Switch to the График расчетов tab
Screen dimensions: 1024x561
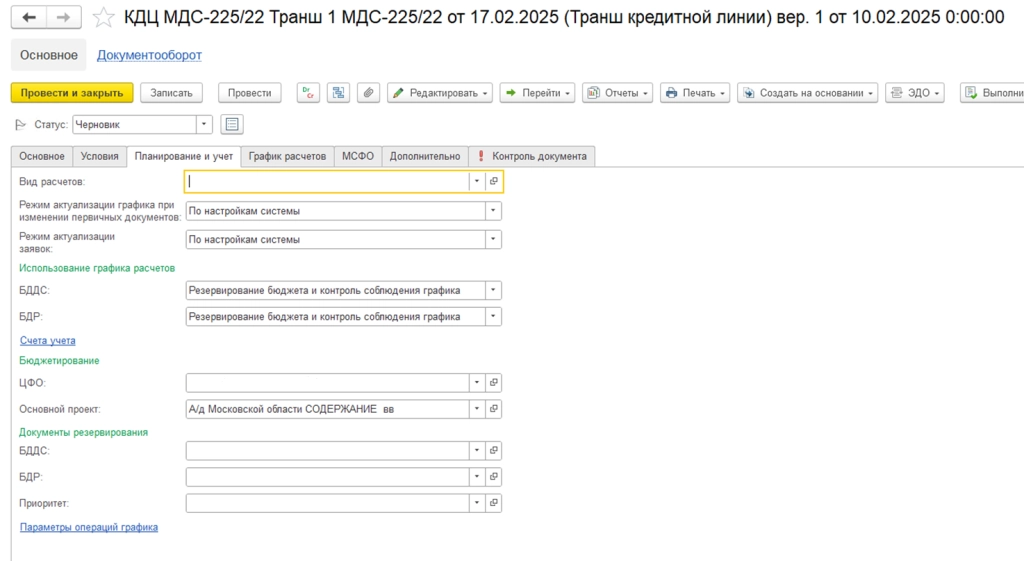(287, 156)
